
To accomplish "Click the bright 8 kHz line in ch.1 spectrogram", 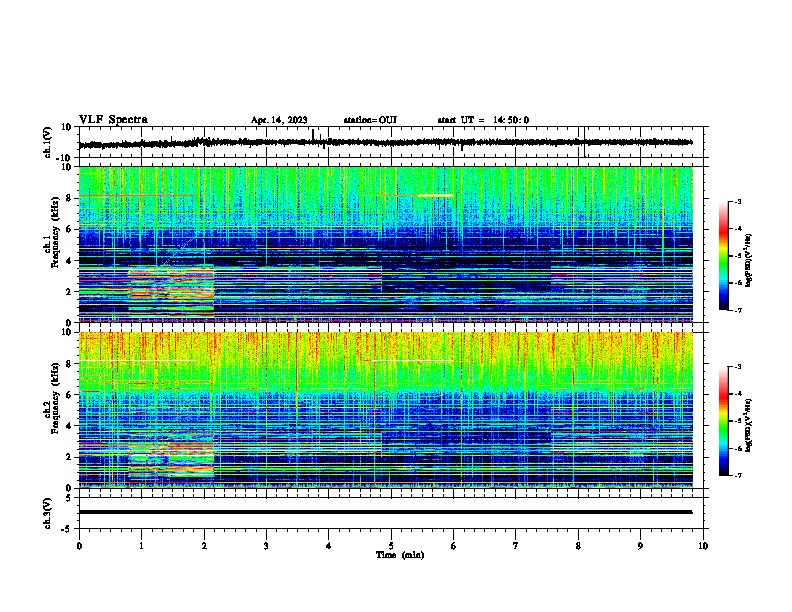I will [435, 195].
